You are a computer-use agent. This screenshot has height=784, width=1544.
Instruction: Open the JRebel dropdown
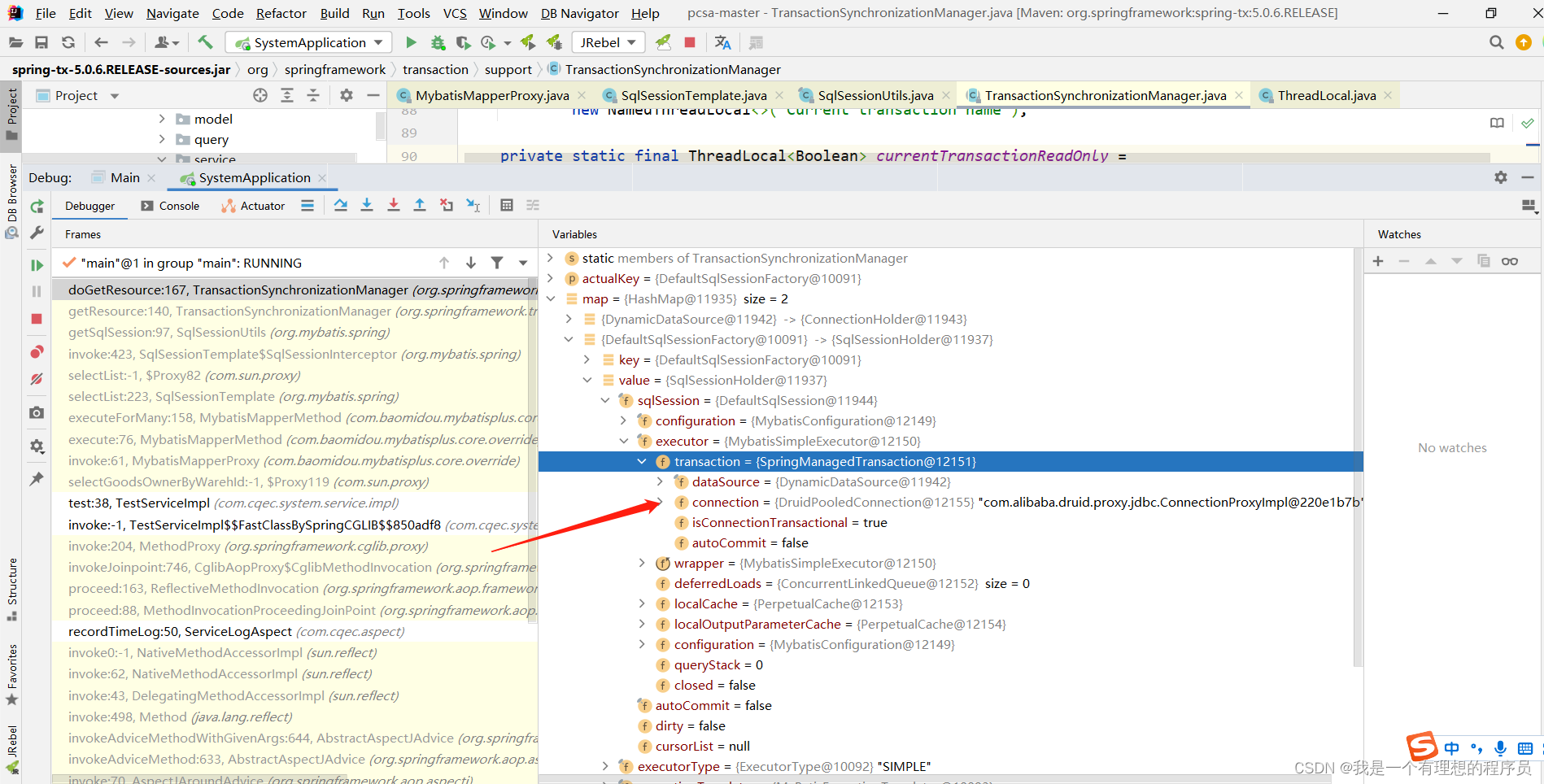tap(608, 42)
